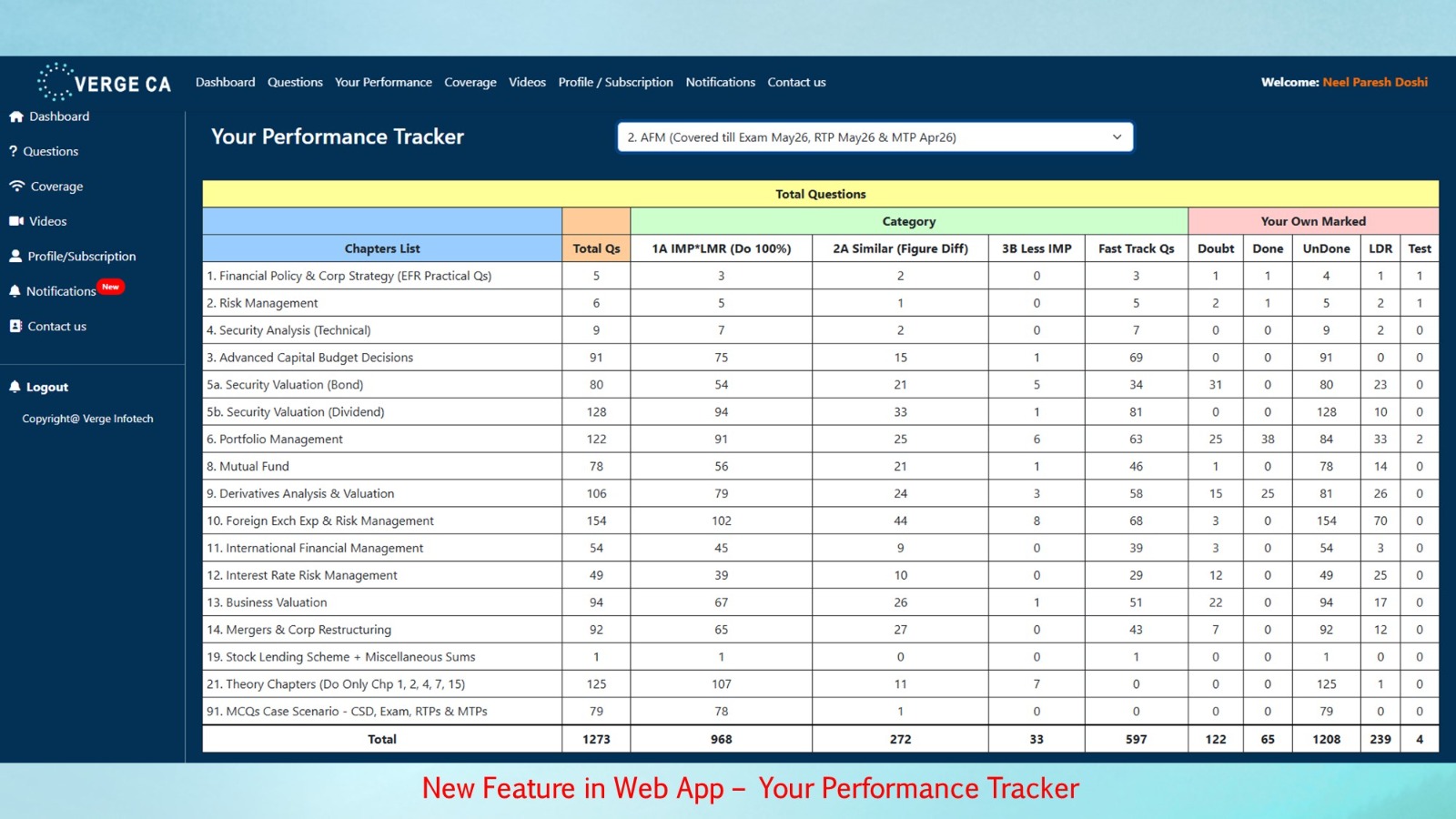
Task: Click the contact card icon beside Contact us
Action: 15,326
